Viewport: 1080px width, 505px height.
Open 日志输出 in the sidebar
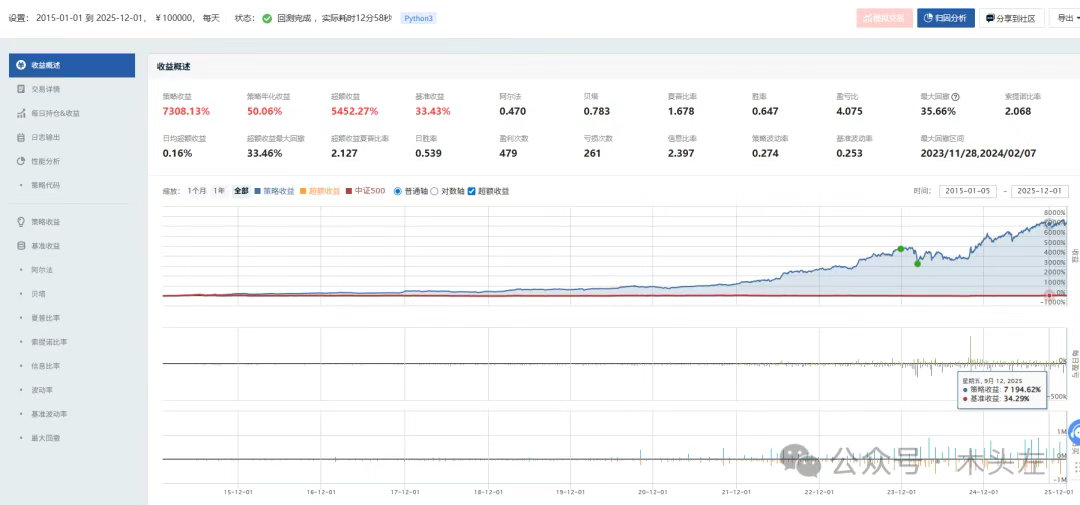pos(46,137)
